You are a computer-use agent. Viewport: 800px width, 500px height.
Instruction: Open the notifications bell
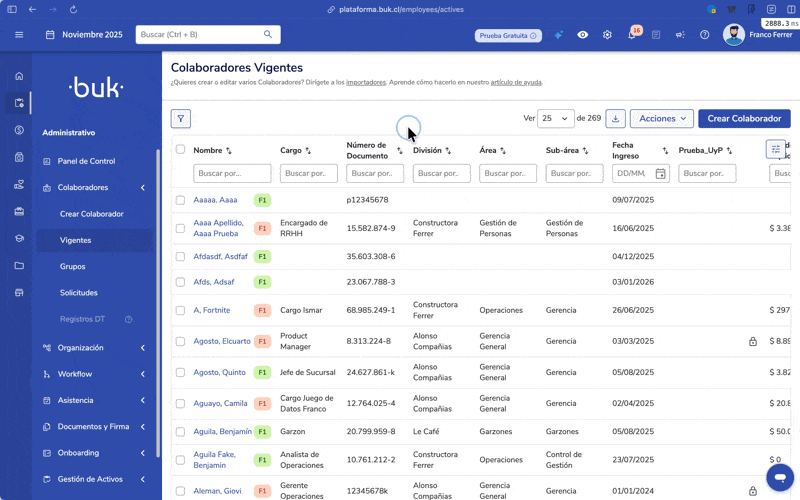coord(632,35)
